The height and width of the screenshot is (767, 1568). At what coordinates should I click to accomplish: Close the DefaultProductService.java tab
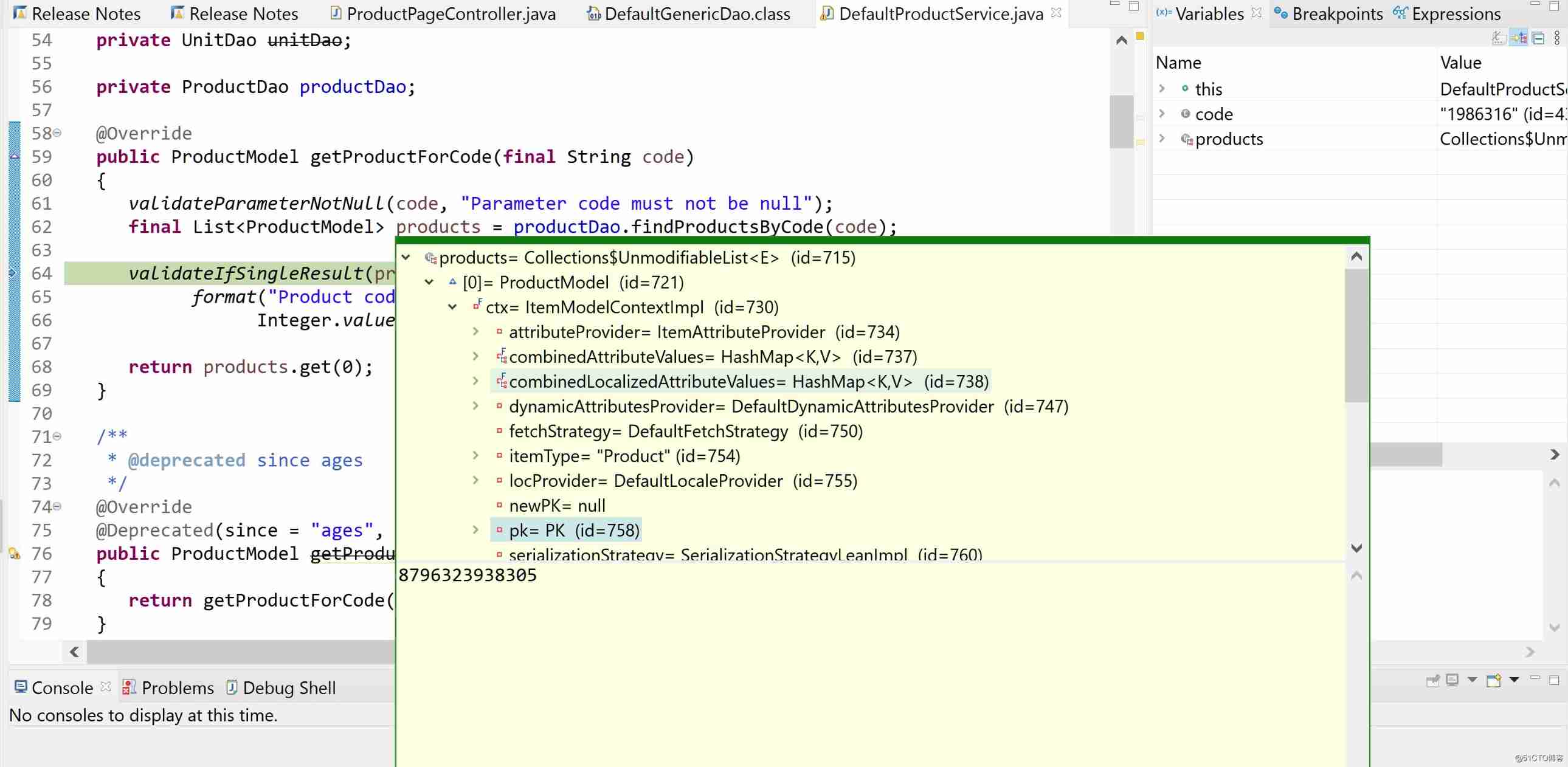(1056, 13)
